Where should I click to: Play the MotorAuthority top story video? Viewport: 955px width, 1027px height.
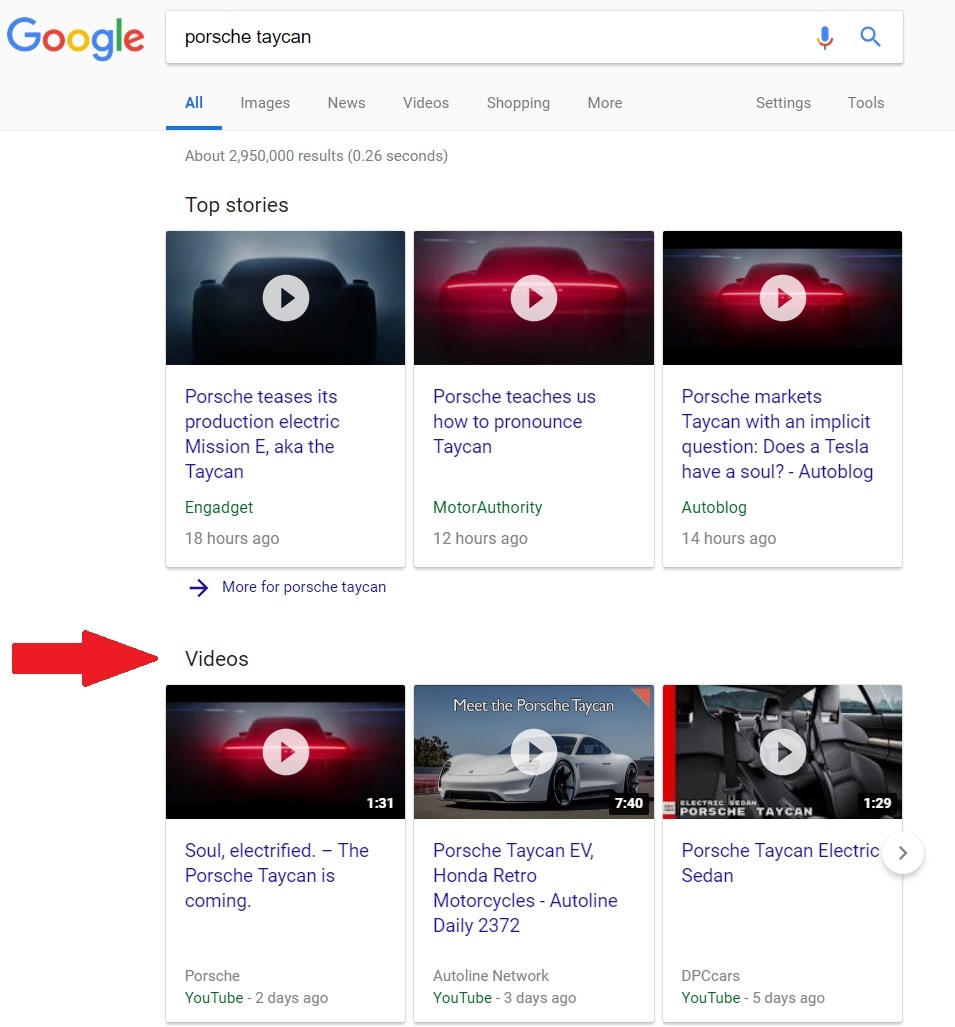pyautogui.click(x=534, y=298)
